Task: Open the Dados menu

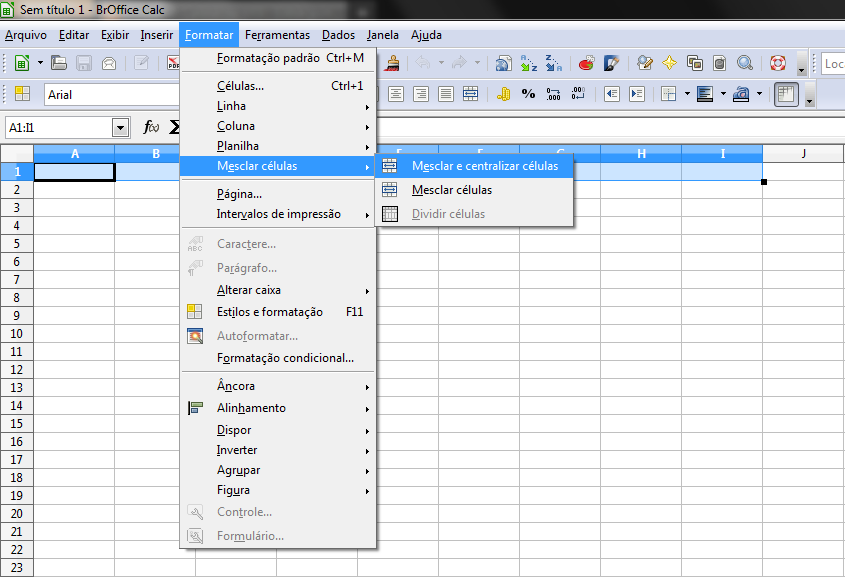Action: pyautogui.click(x=338, y=35)
